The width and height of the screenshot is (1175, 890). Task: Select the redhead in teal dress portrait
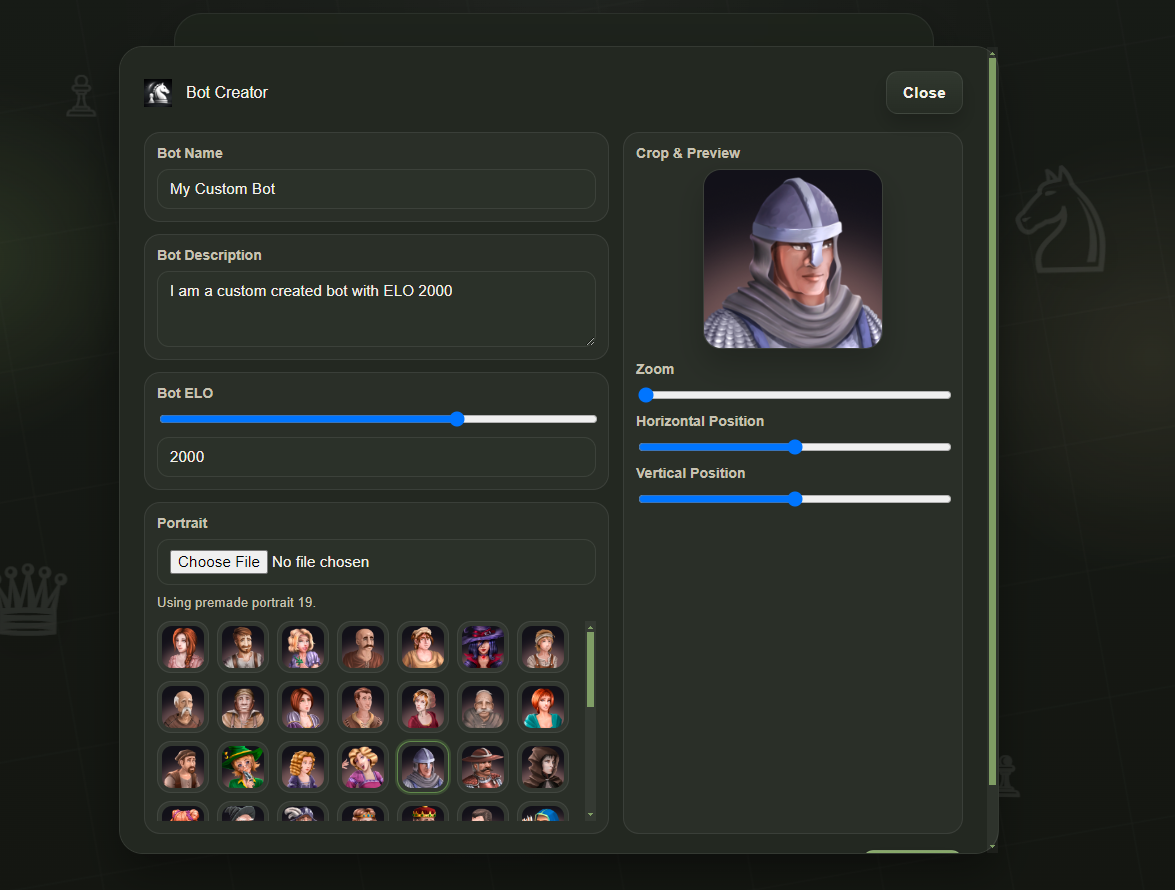[543, 707]
